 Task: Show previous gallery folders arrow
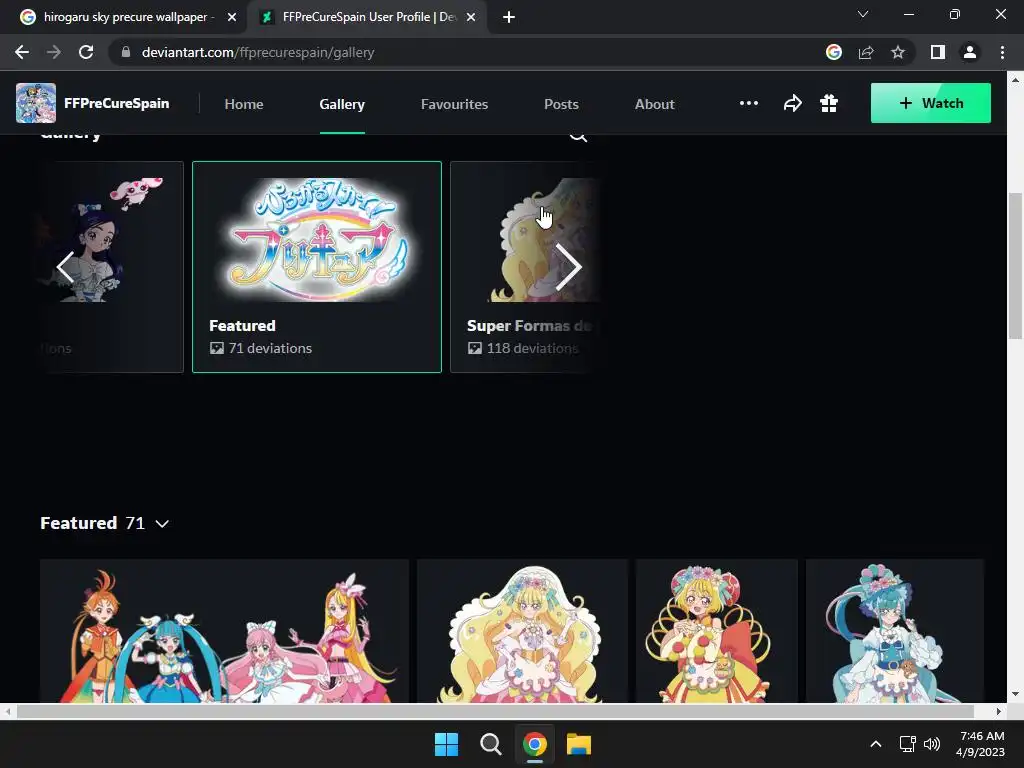(65, 266)
